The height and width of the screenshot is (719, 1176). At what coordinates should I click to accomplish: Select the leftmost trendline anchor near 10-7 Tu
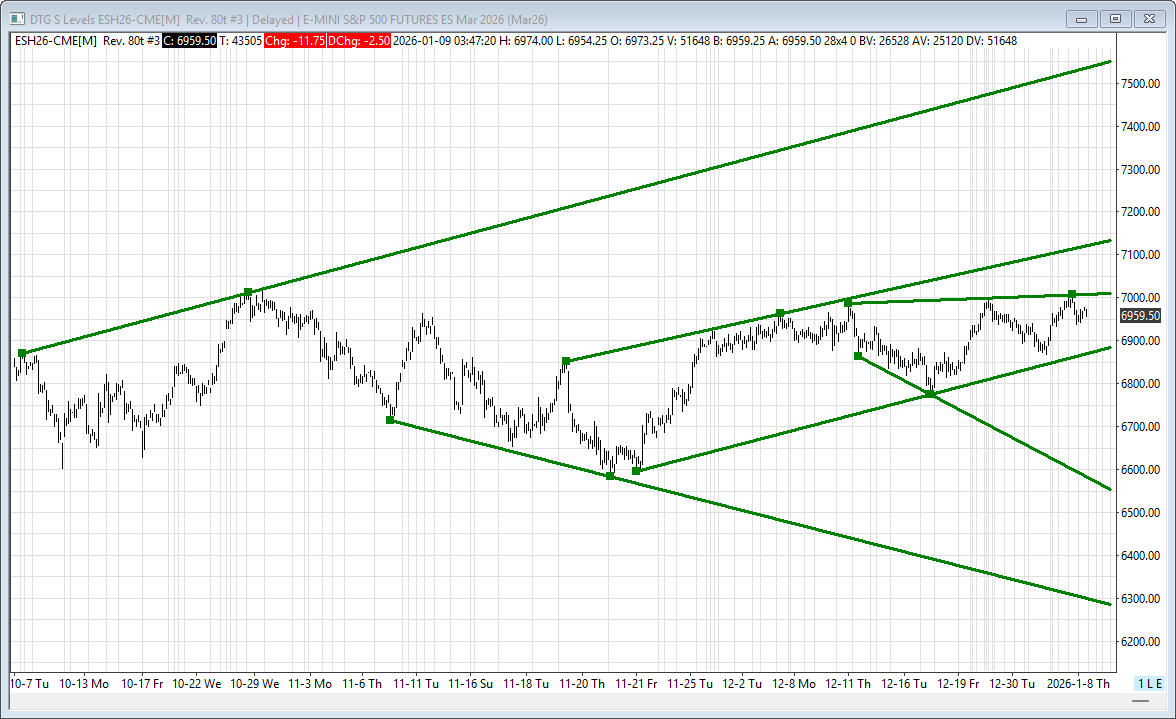coord(22,353)
